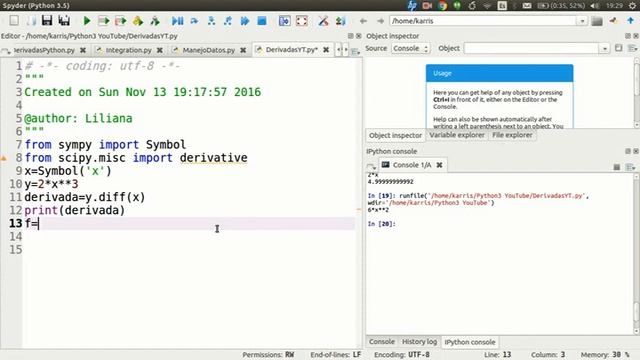Switch to the Console bottom tab

tap(382, 342)
